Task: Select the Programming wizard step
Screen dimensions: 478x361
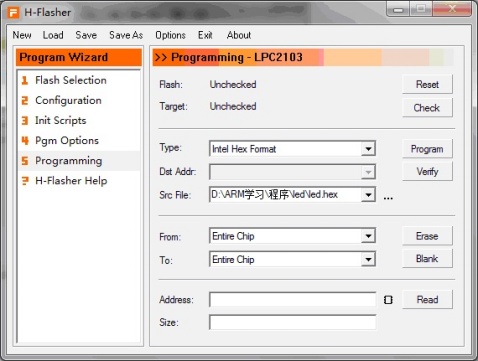Action: click(79, 161)
